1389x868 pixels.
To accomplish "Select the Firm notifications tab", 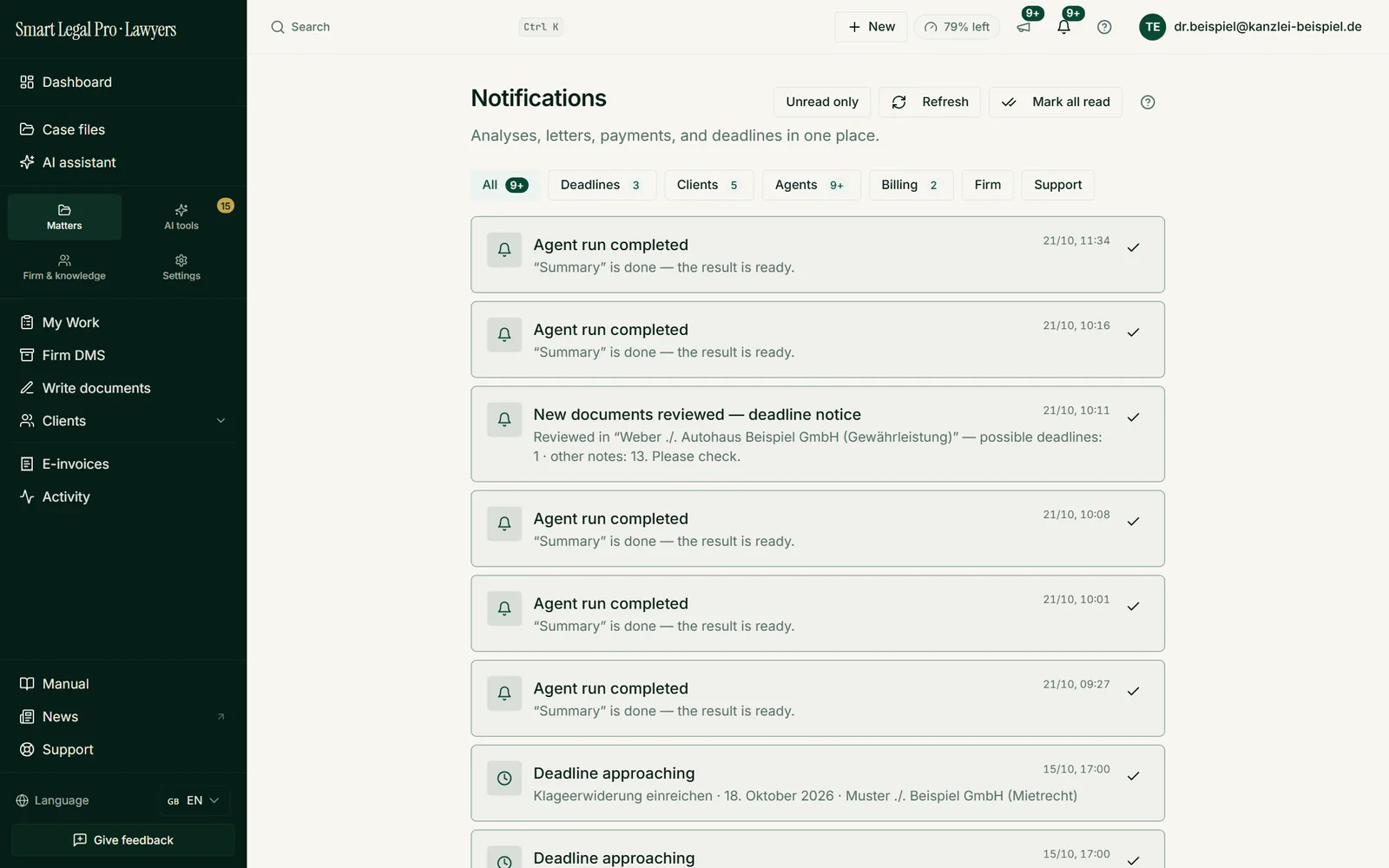I will coord(988,185).
